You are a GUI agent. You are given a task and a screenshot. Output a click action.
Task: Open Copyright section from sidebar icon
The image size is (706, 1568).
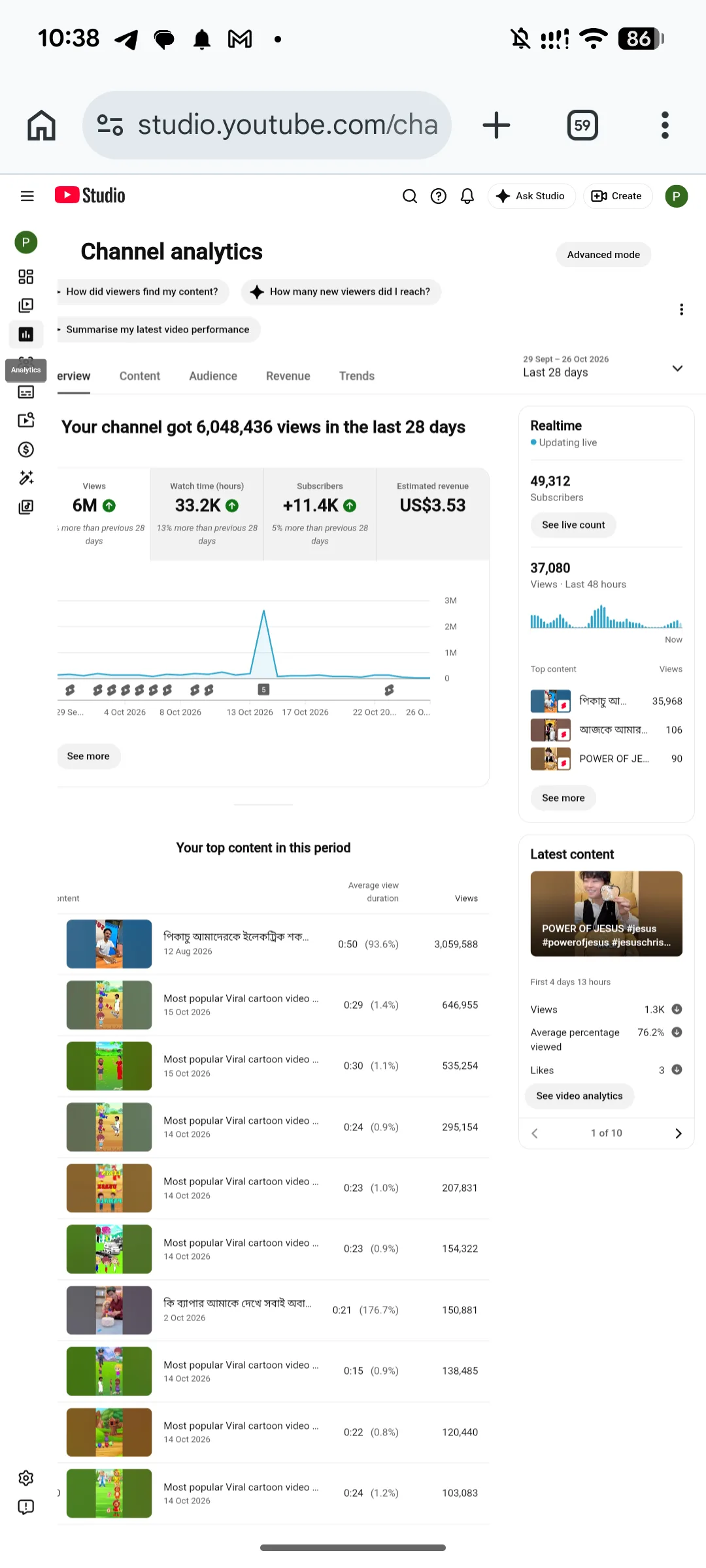(26, 420)
